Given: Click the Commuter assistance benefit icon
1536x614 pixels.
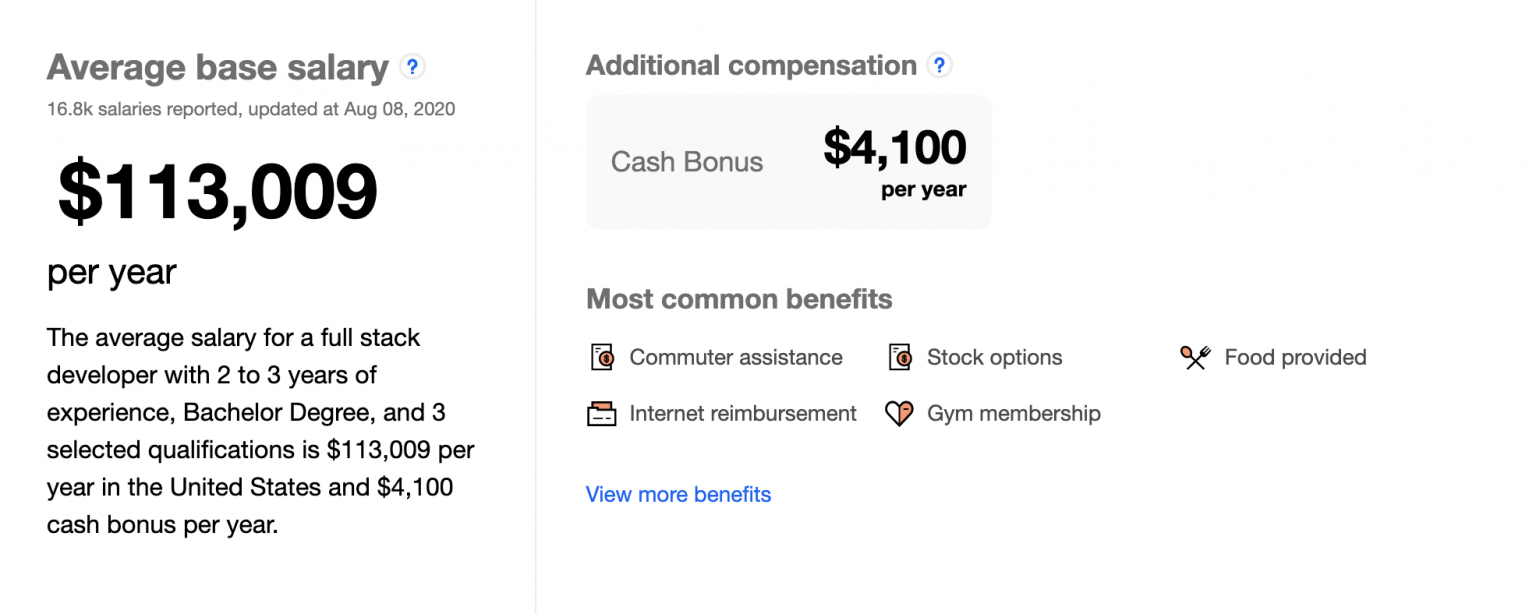Looking at the screenshot, I should 602,357.
